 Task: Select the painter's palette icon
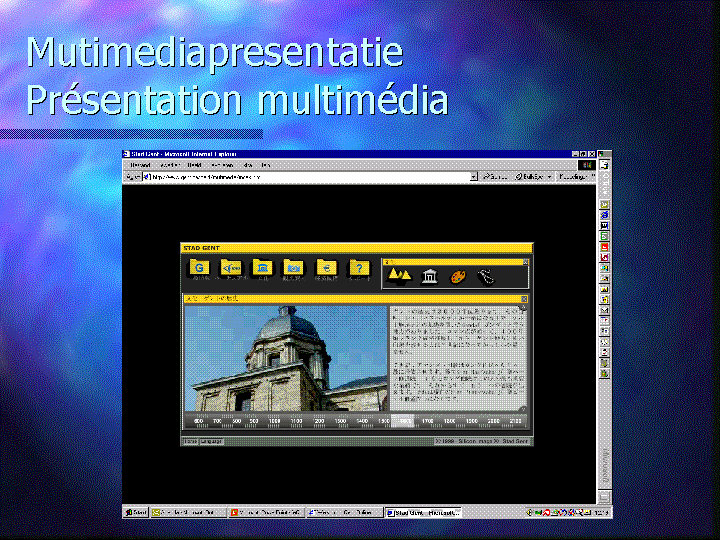point(458,277)
